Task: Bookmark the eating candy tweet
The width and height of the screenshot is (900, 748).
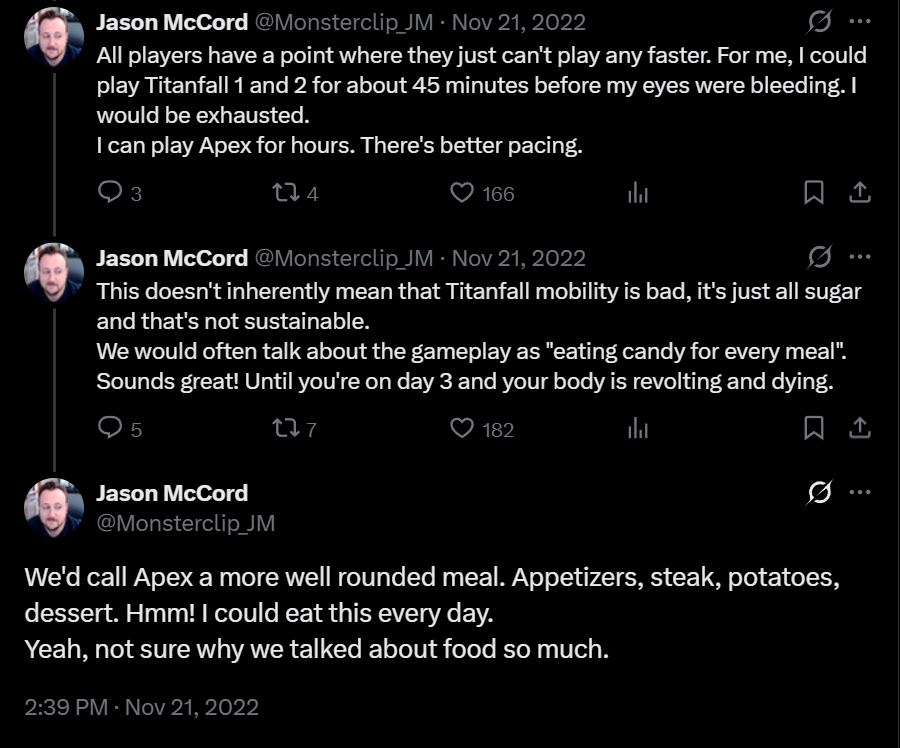Action: coord(814,429)
